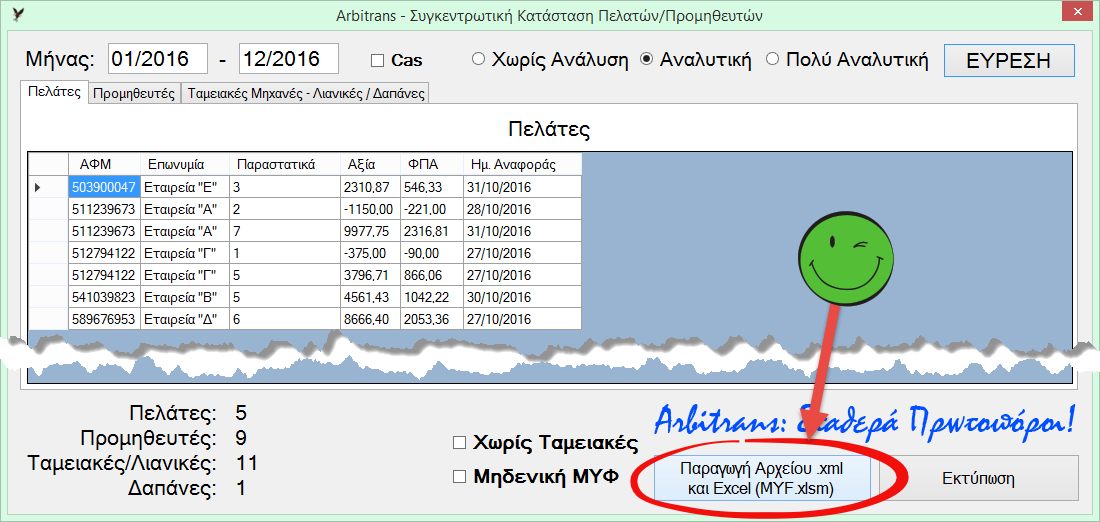Viewport: 1100px width, 522px height.
Task: Click the cell Εταιρεία "Β"
Action: click(x=185, y=297)
